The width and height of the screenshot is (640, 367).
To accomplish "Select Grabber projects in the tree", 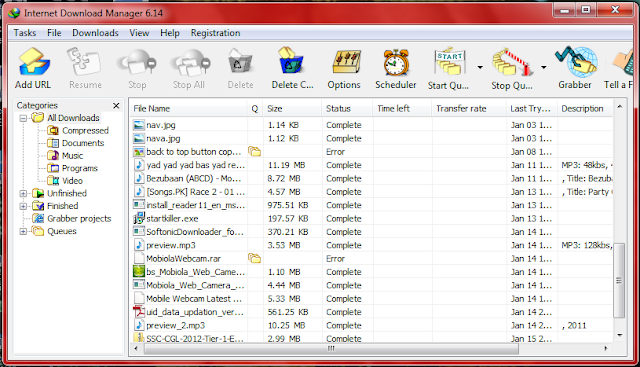I will (x=72, y=219).
